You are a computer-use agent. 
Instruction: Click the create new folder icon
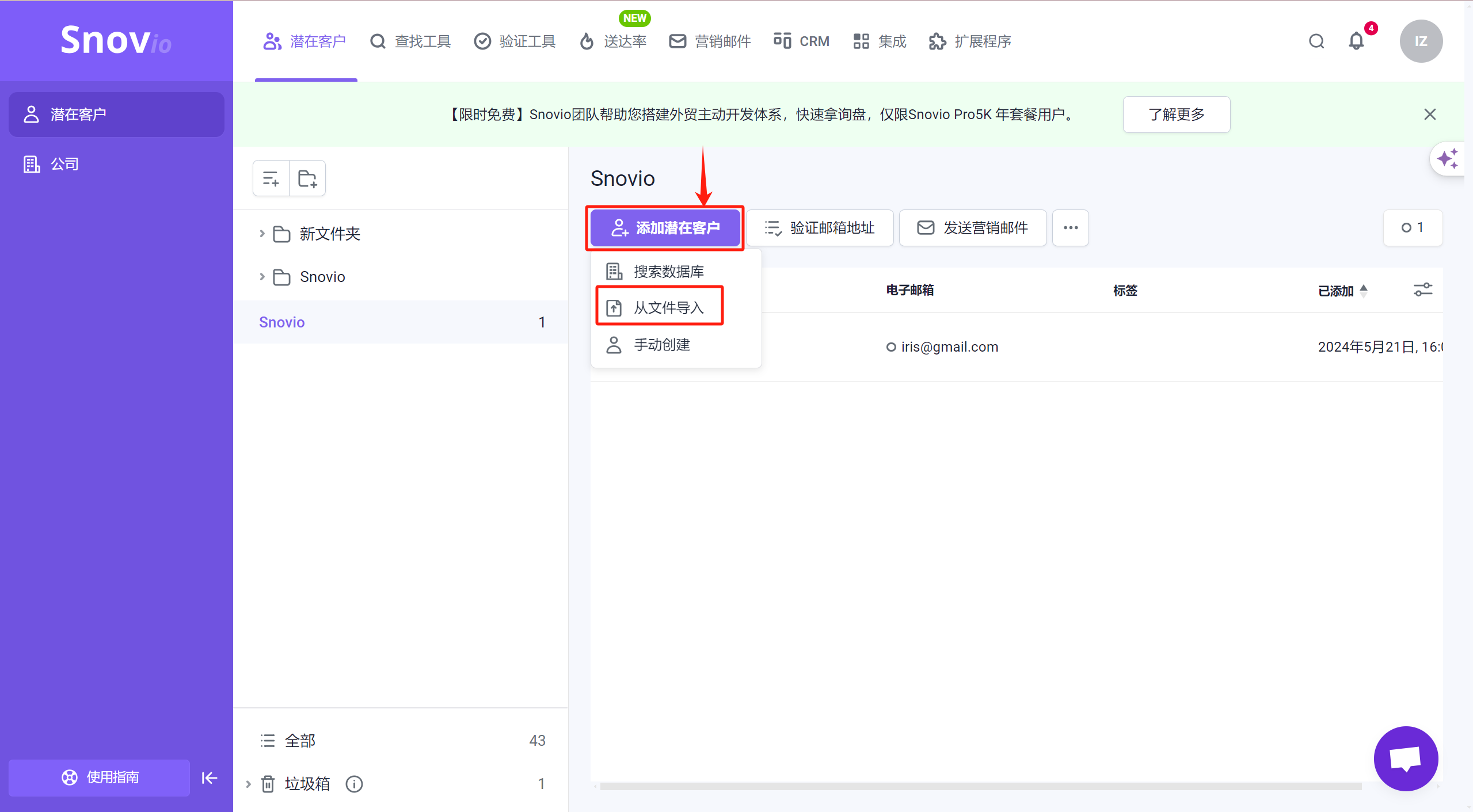pyautogui.click(x=307, y=179)
